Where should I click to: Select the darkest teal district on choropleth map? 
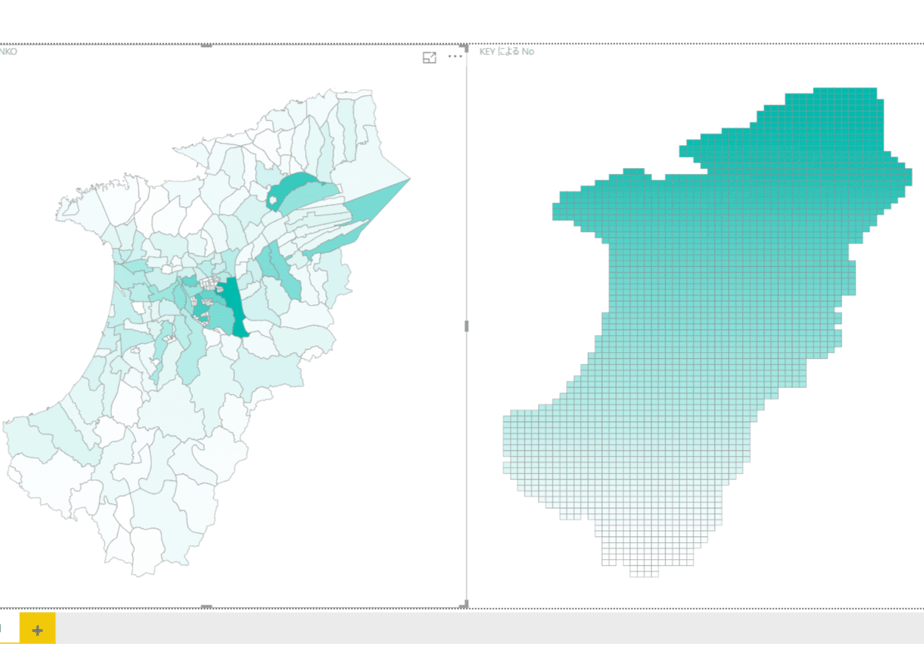click(237, 306)
